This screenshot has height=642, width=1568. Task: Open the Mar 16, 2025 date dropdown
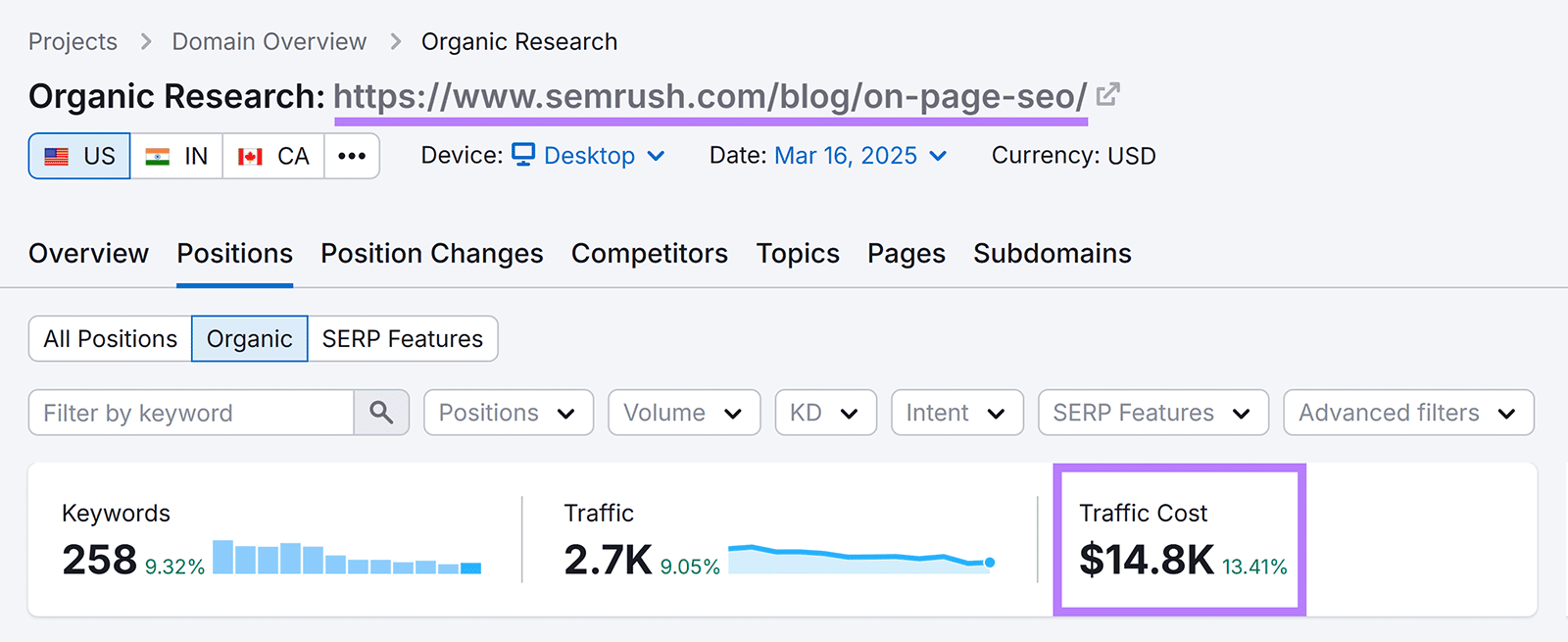point(860,156)
